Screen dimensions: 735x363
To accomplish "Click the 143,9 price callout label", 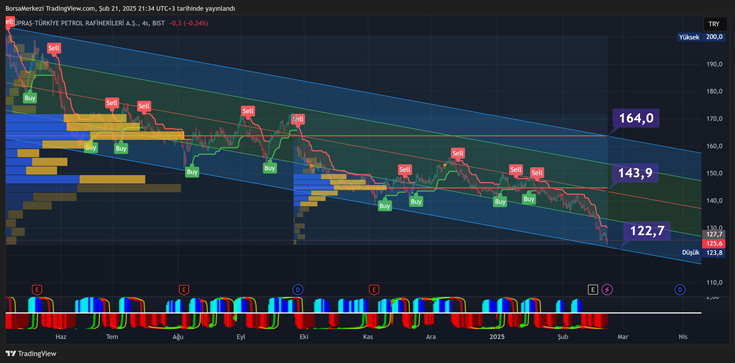I will [635, 173].
